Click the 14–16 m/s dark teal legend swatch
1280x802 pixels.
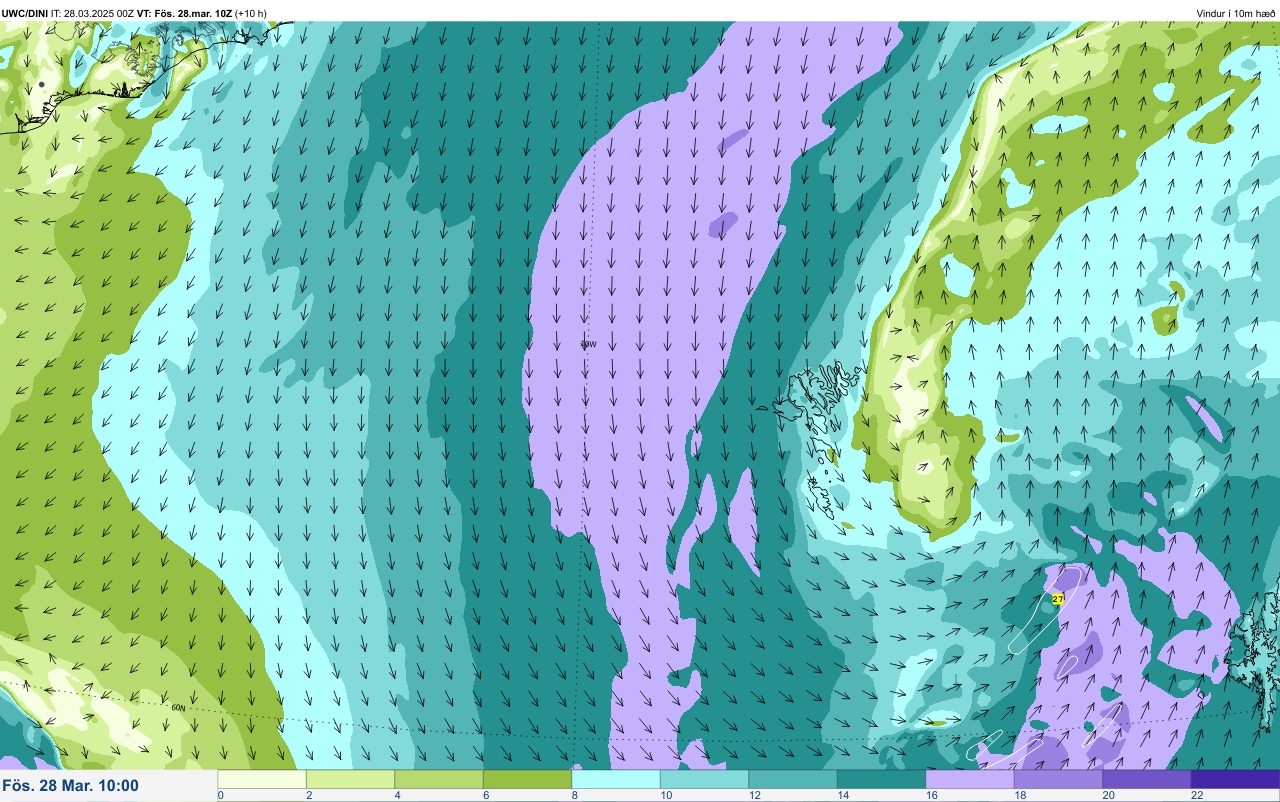coord(881,779)
